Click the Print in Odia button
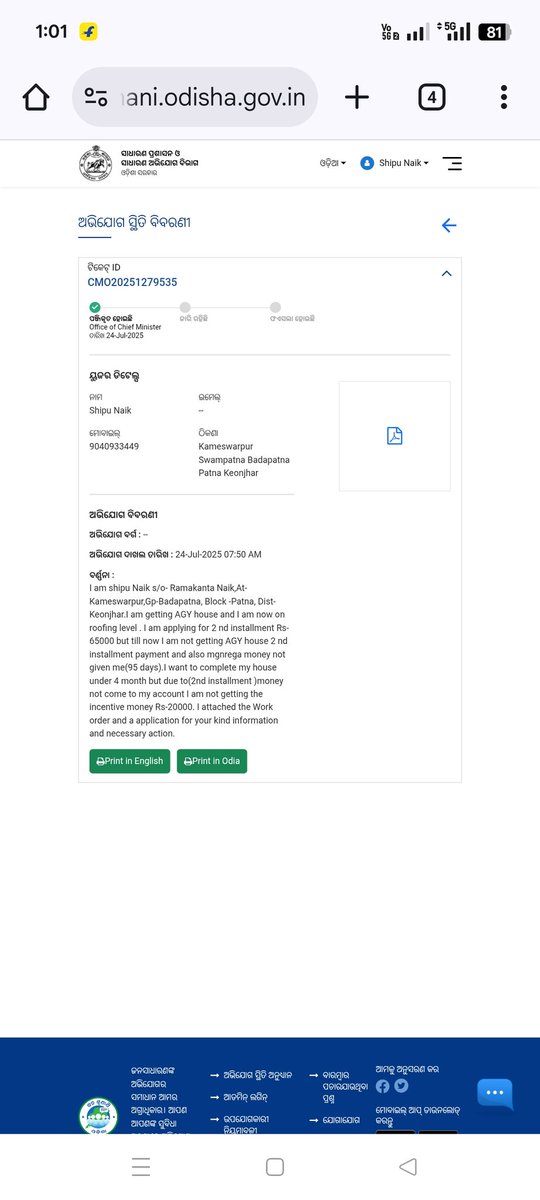The height and width of the screenshot is (1200, 540). coord(212,761)
